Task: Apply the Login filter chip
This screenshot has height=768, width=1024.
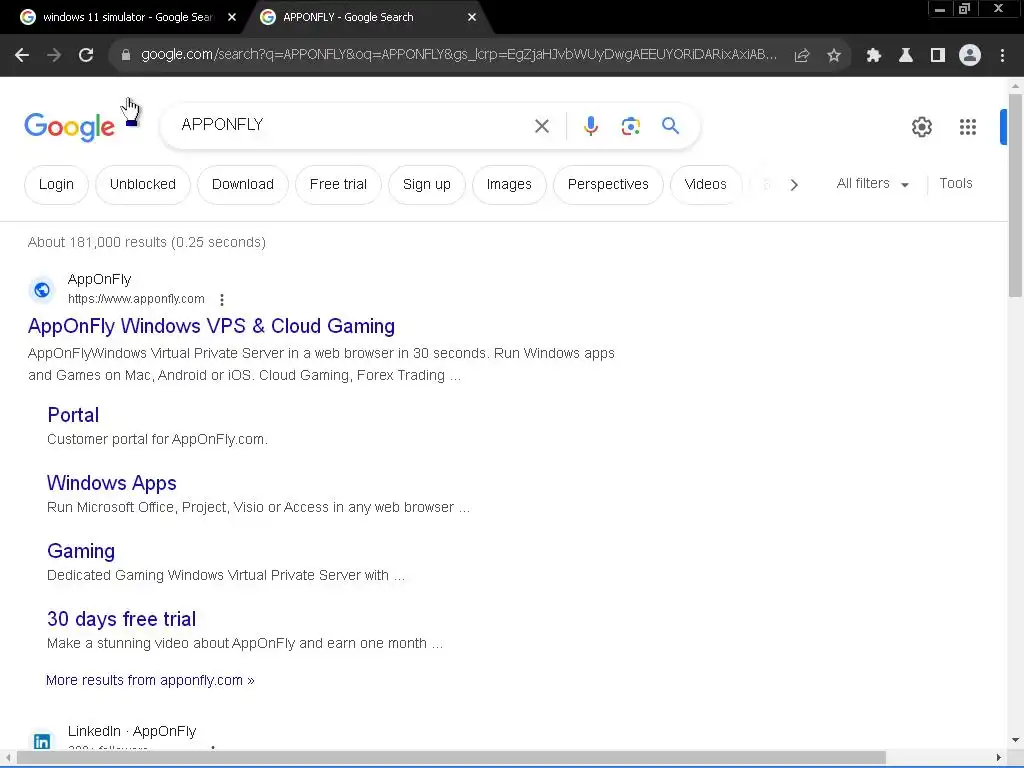Action: click(56, 185)
